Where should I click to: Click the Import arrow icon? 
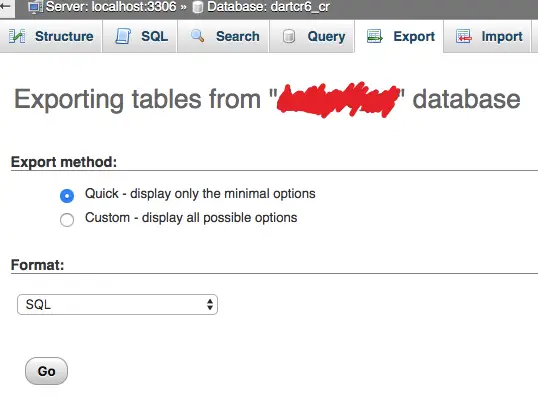tap(464, 36)
